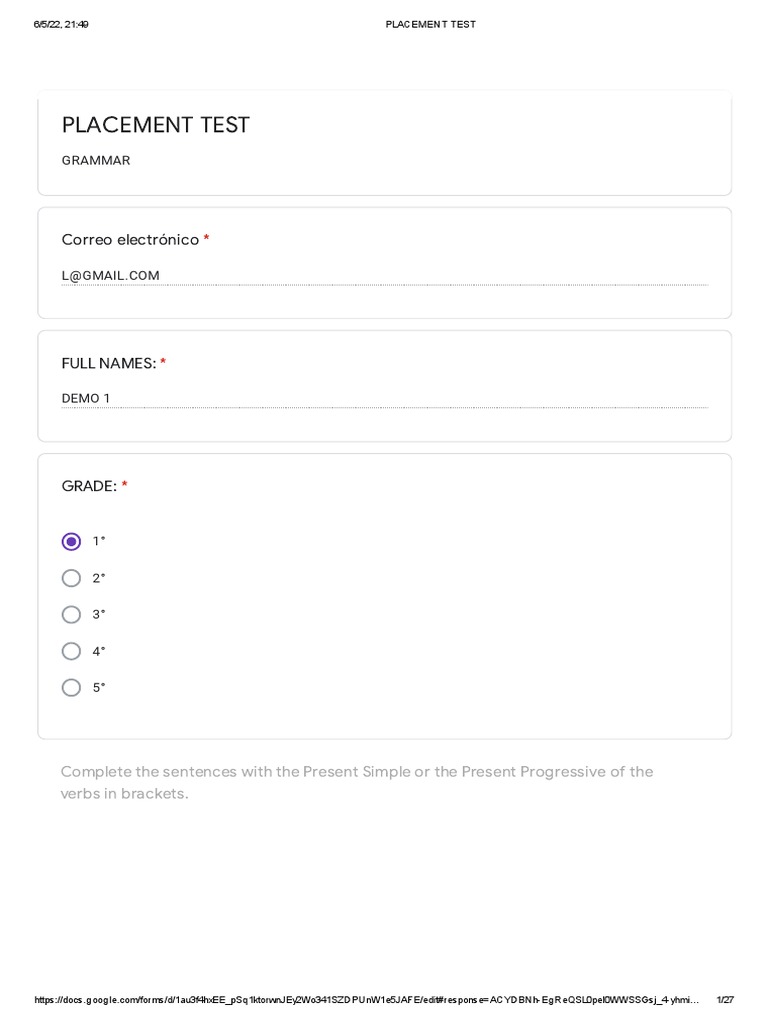
Task: Click the FULL NAMES input field
Action: 385,399
